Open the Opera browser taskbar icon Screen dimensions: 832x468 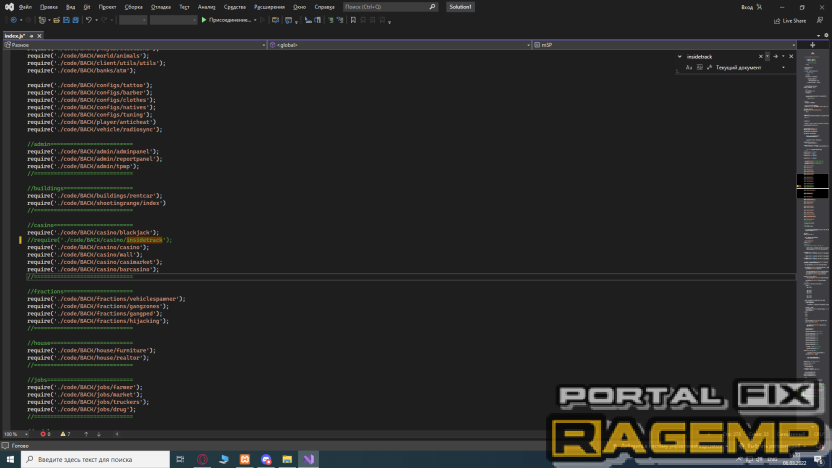click(x=202, y=459)
